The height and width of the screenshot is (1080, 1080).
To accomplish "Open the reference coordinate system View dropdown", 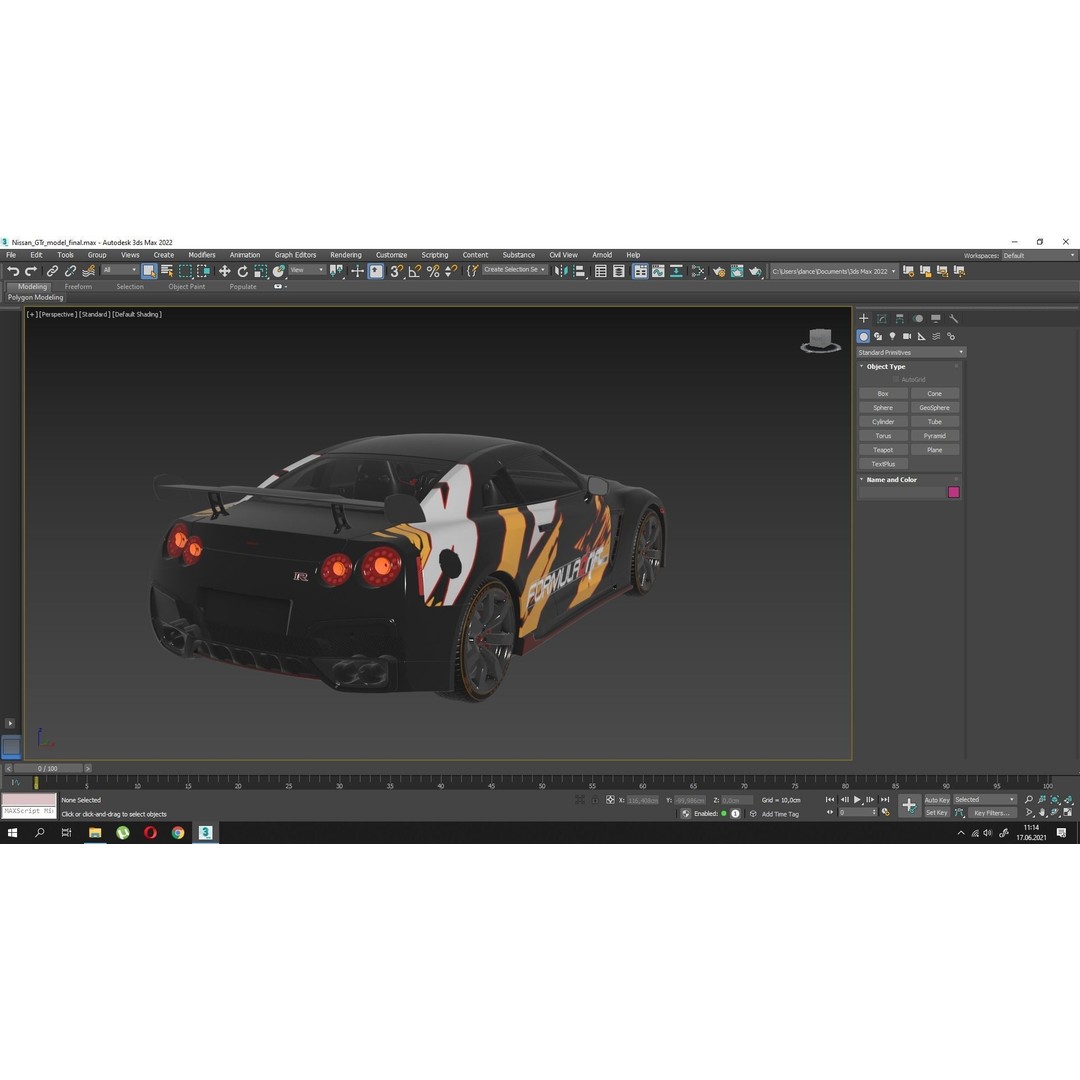I will (307, 270).
